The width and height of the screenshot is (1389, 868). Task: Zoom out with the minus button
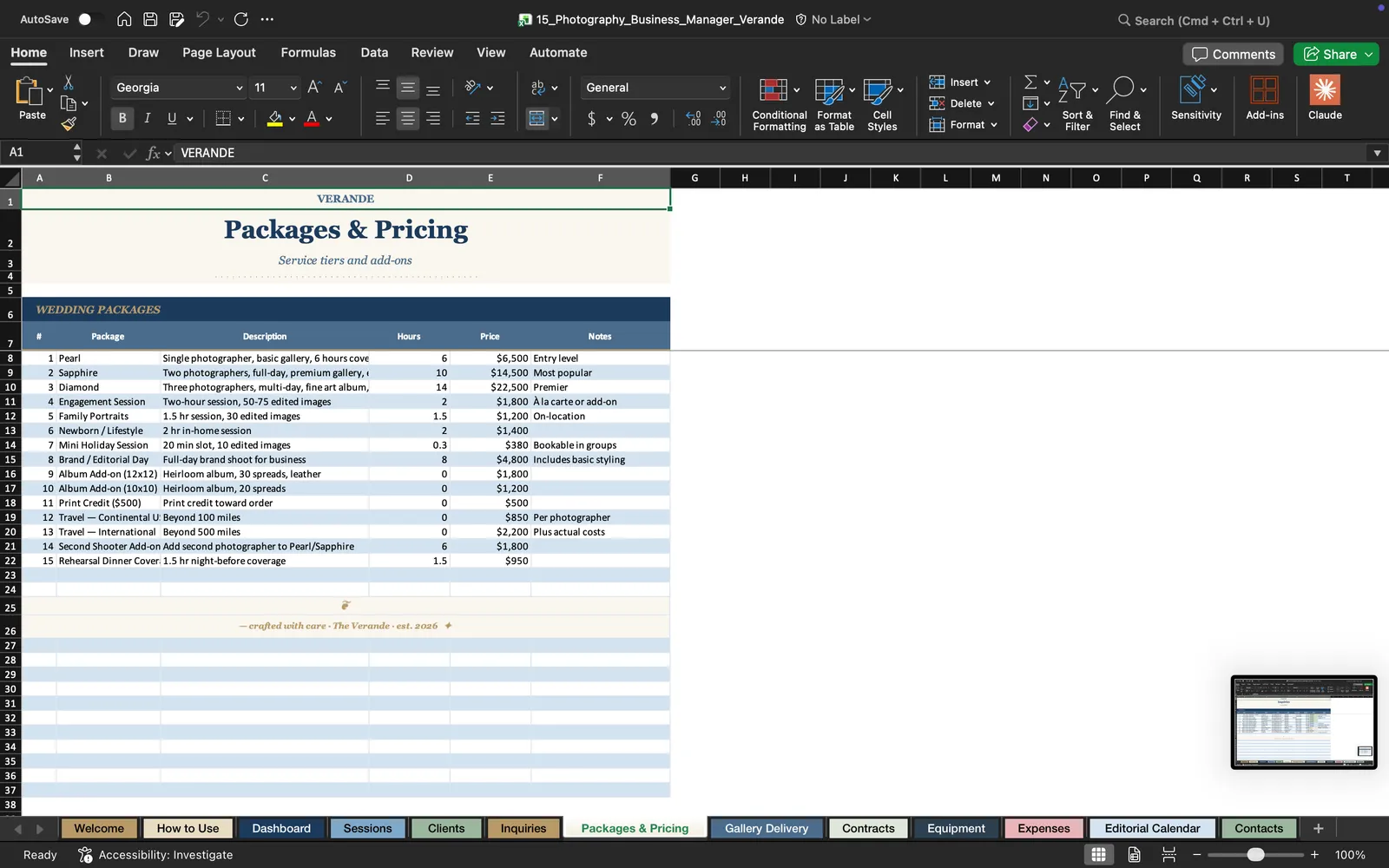coord(1196,855)
